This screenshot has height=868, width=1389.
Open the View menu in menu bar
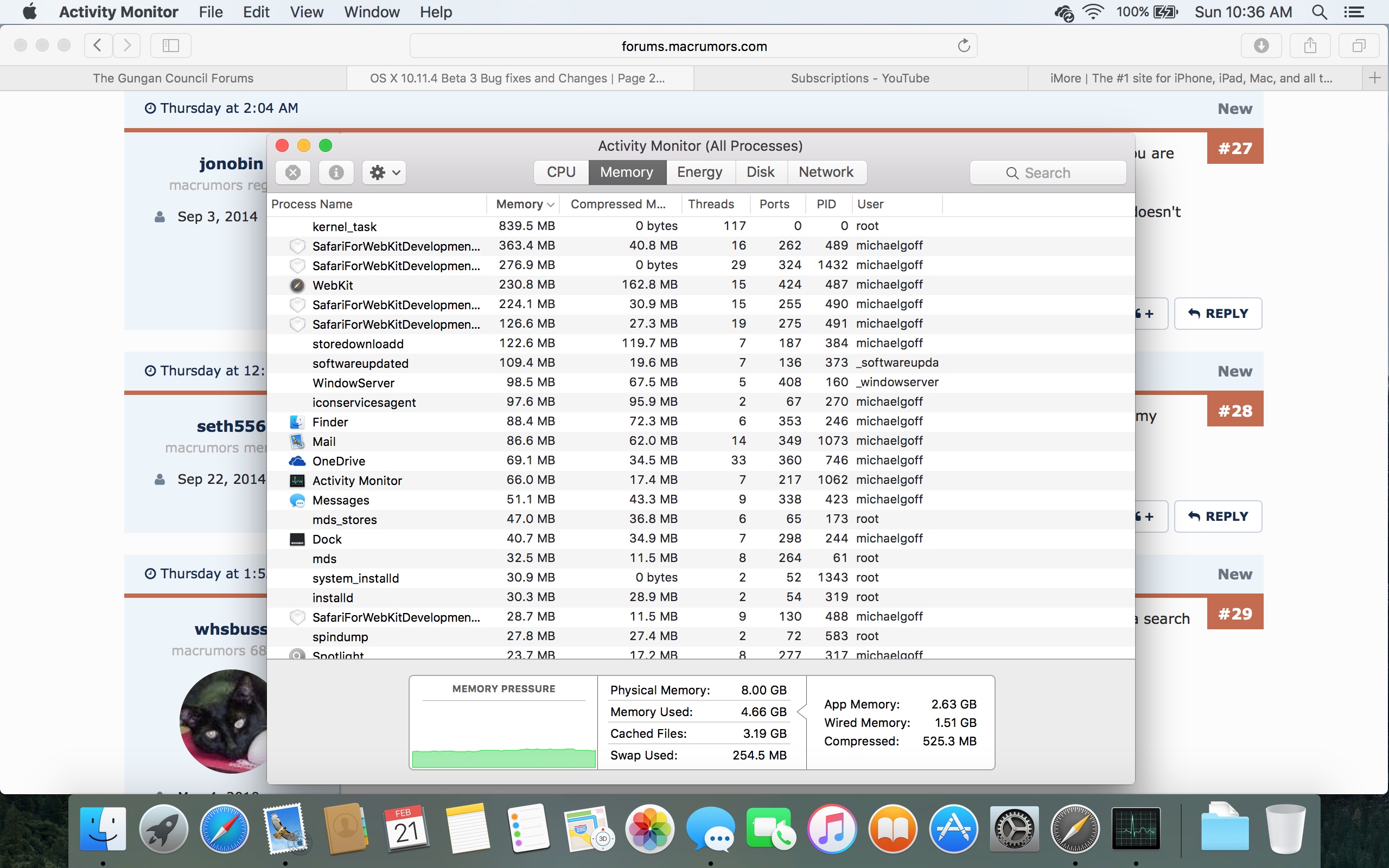306,12
